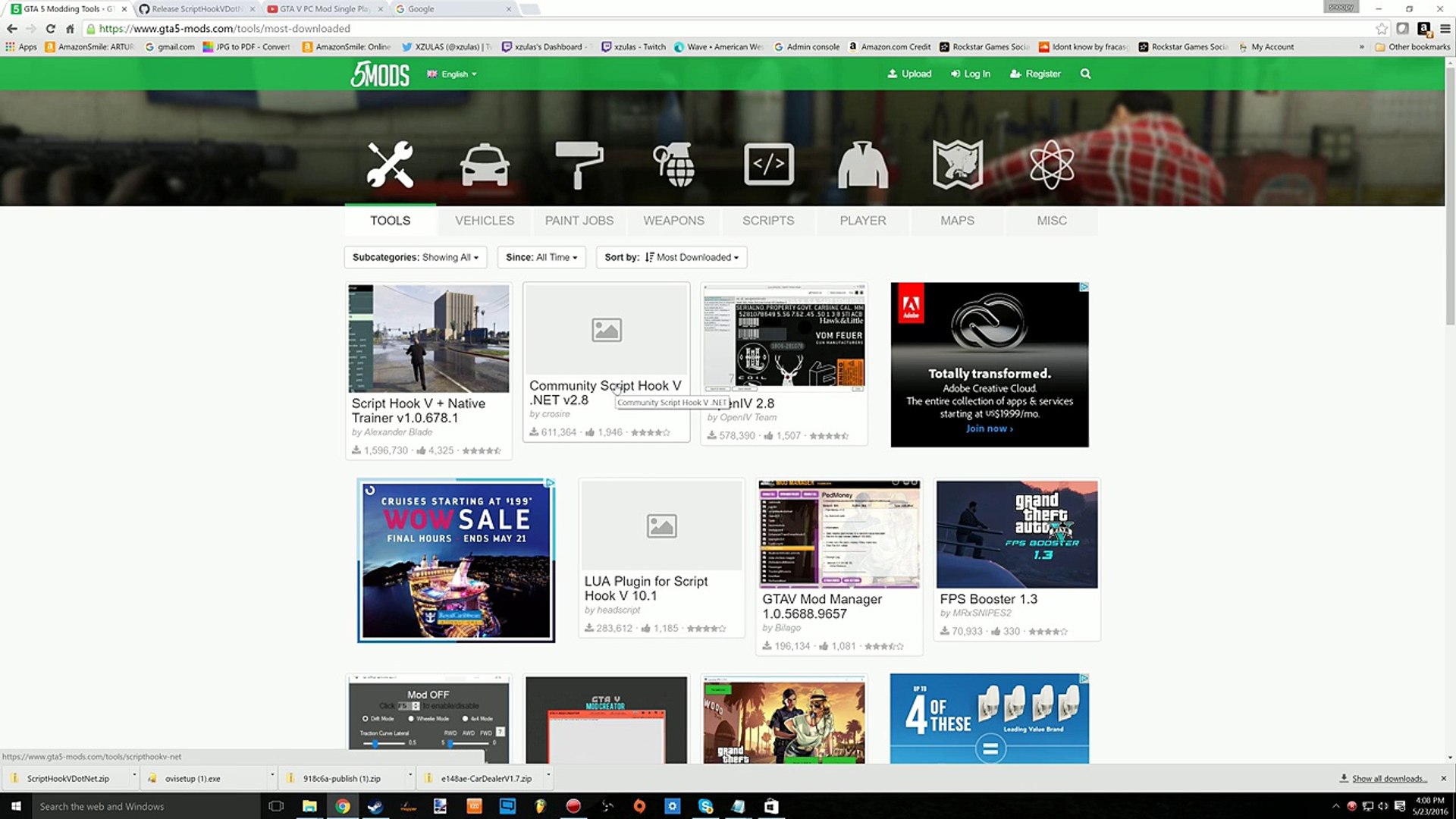1456x819 pixels.
Task: Open File Explorer from the taskbar
Action: point(309,806)
